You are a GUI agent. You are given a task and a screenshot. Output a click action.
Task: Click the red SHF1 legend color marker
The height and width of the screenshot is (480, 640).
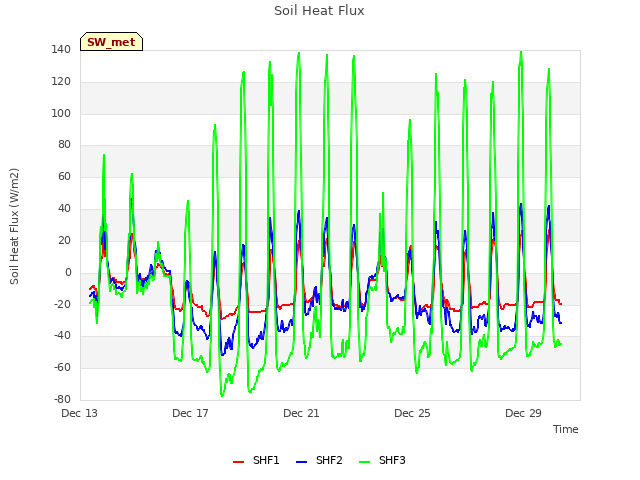[x=238, y=462]
